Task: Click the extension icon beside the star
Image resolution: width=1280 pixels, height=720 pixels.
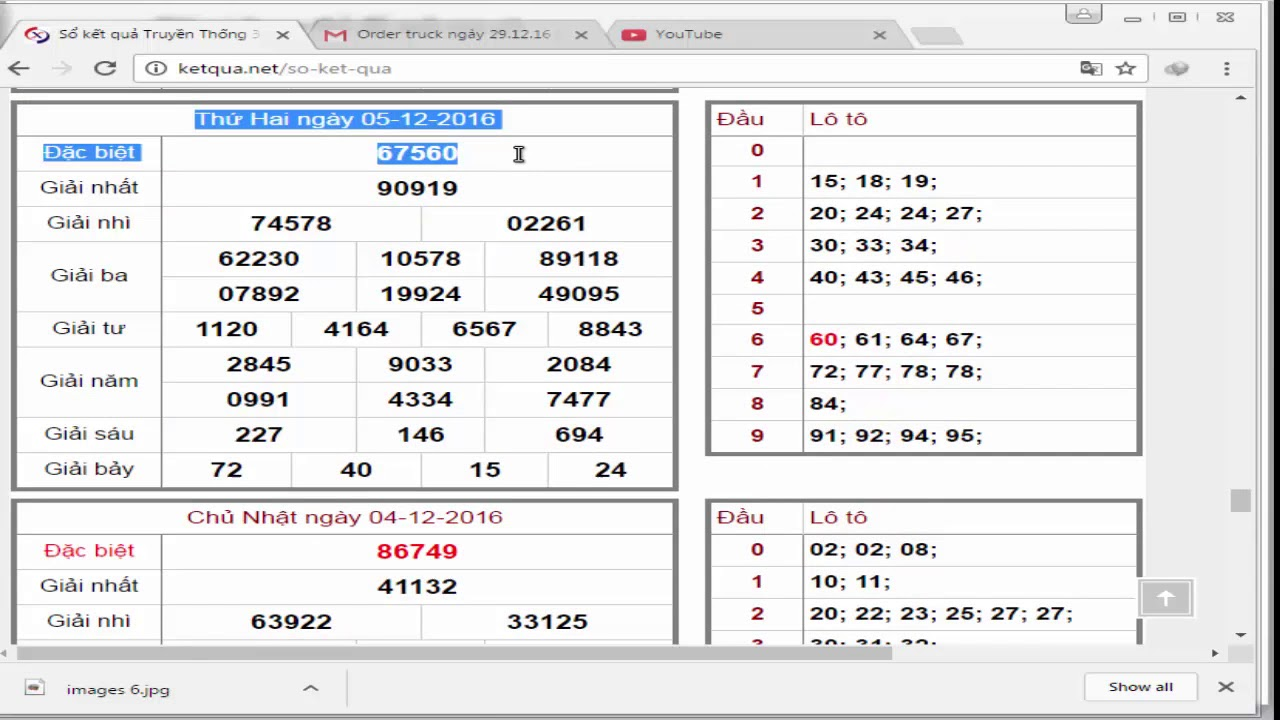Action: tap(1177, 68)
